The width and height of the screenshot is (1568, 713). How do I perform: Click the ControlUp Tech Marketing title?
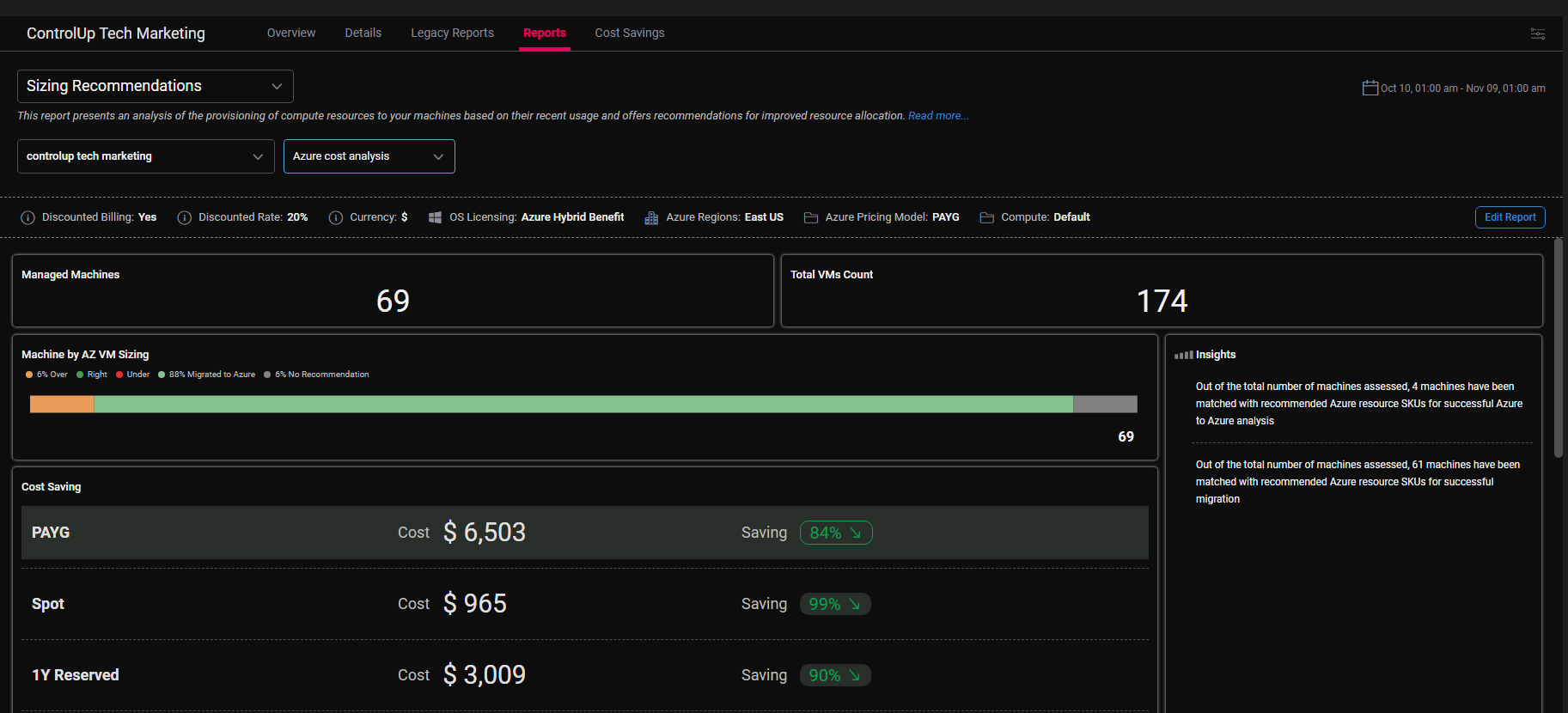click(116, 34)
